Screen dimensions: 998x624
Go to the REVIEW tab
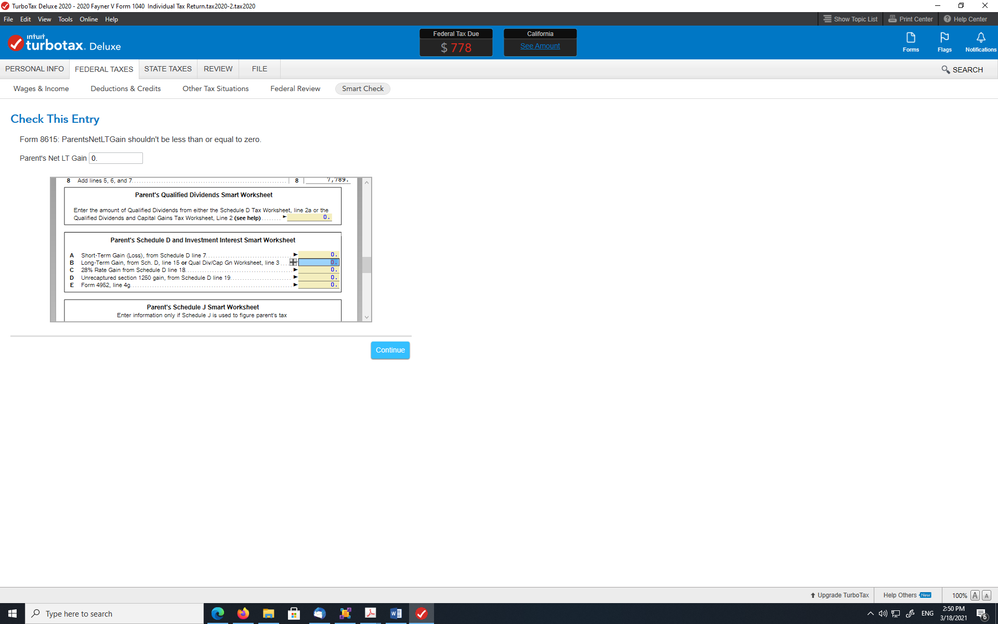pos(218,69)
